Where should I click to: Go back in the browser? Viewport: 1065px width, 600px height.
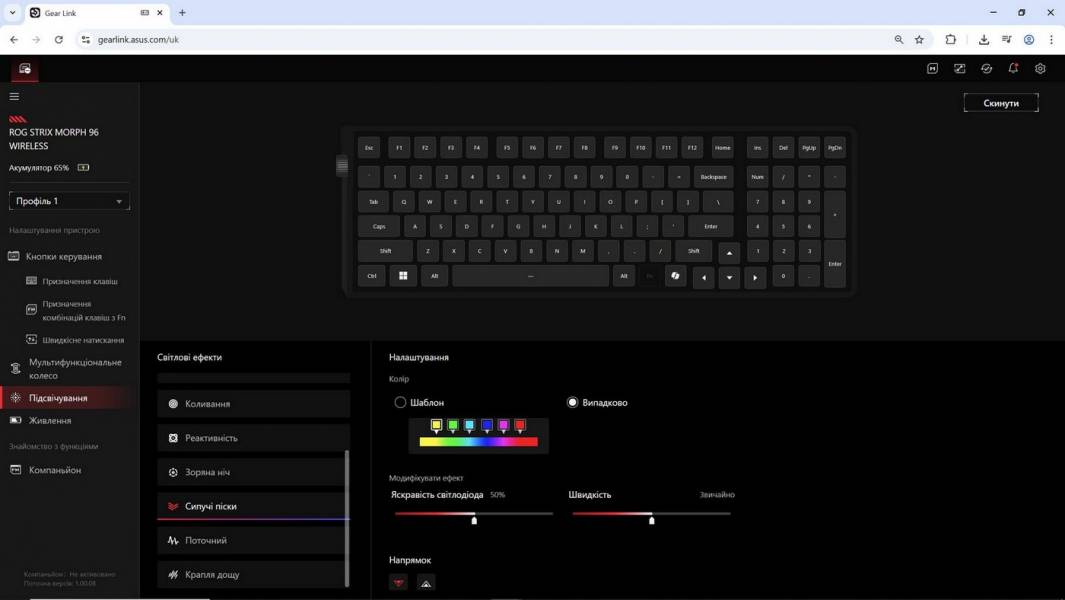click(x=14, y=39)
